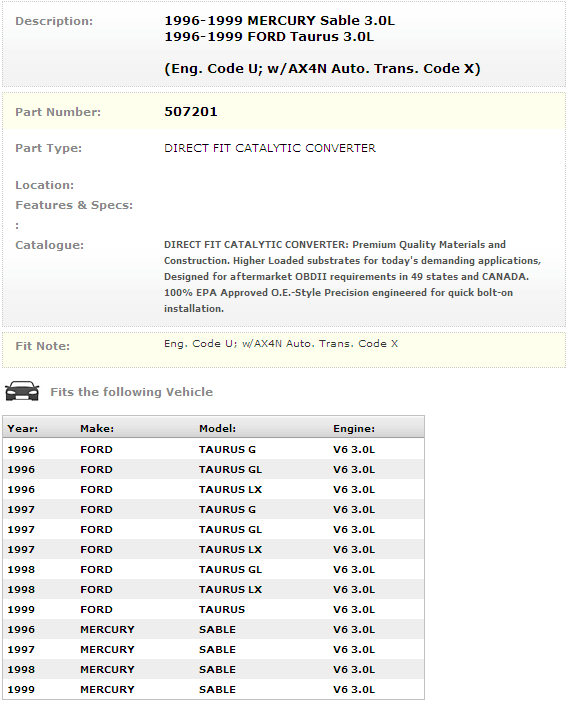Click the Engine column header
Image resolution: width=570 pixels, height=716 pixels.
pyautogui.click(x=354, y=428)
